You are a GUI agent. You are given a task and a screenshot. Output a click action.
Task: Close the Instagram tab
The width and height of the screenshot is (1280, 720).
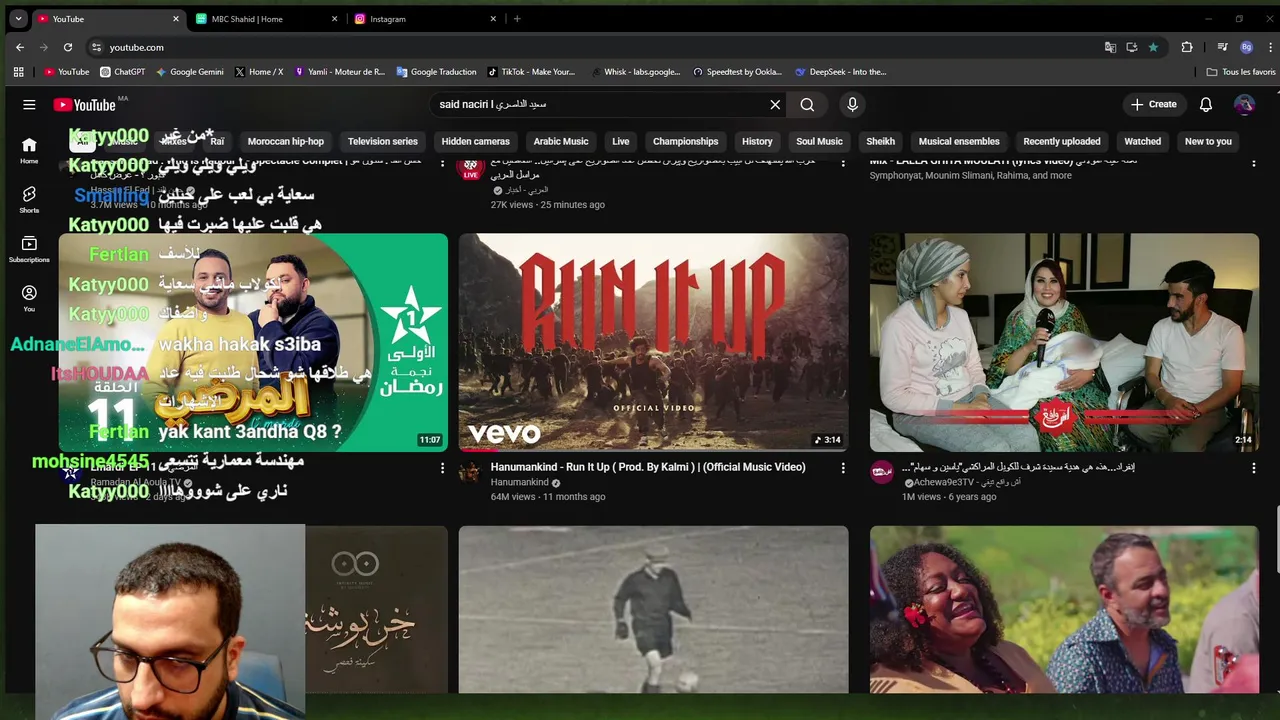point(493,19)
